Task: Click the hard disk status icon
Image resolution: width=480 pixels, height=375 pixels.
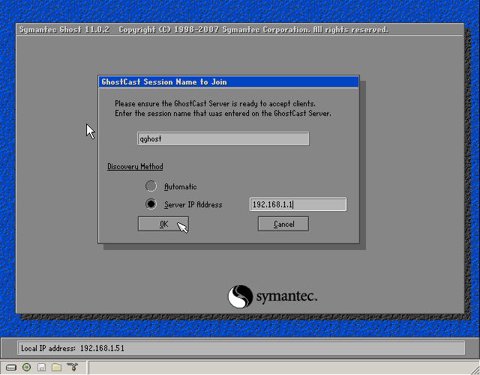Action: tap(11, 367)
